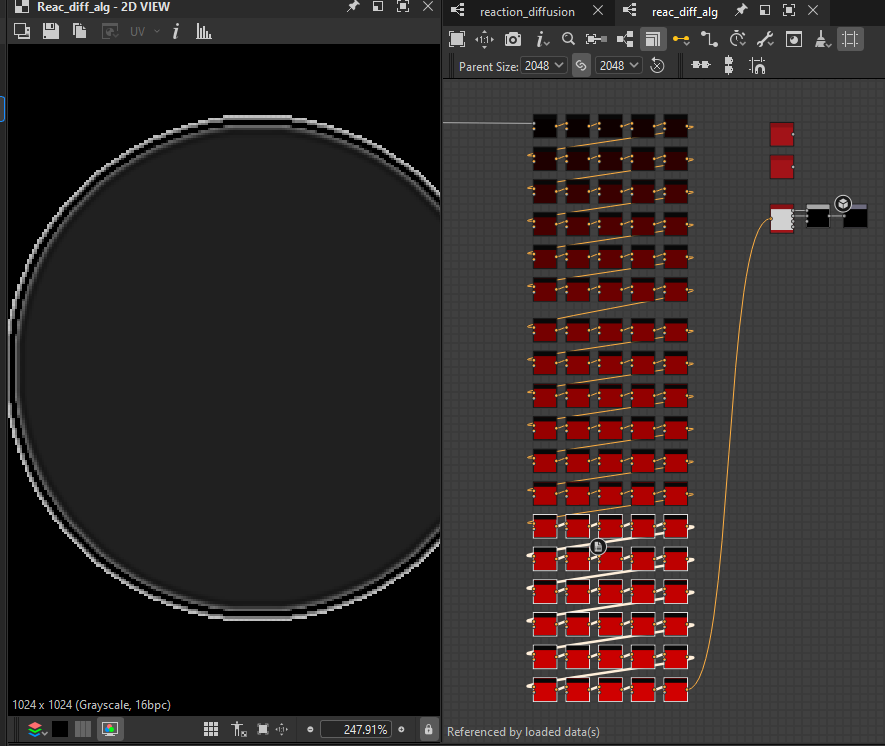Fit image to 2D view
Image resolution: width=885 pixels, height=746 pixels.
tap(263, 729)
